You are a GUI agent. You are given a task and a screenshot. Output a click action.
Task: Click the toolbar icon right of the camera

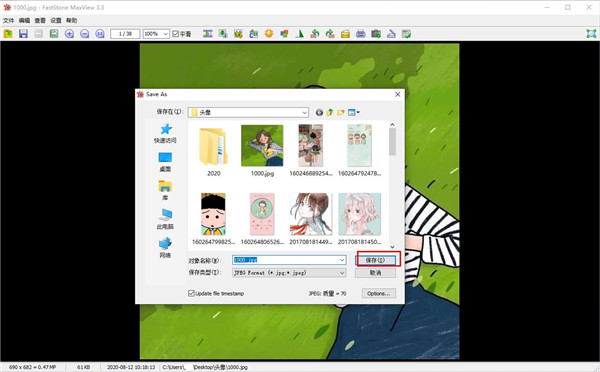pyautogui.click(x=391, y=34)
